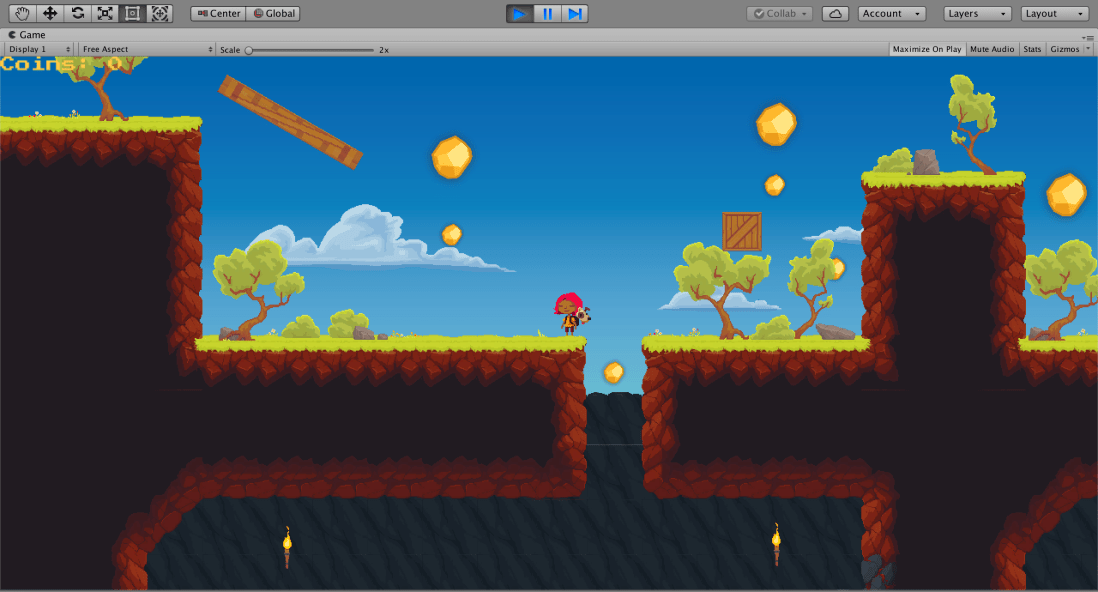
Task: Select the Hand tool
Action: click(22, 14)
